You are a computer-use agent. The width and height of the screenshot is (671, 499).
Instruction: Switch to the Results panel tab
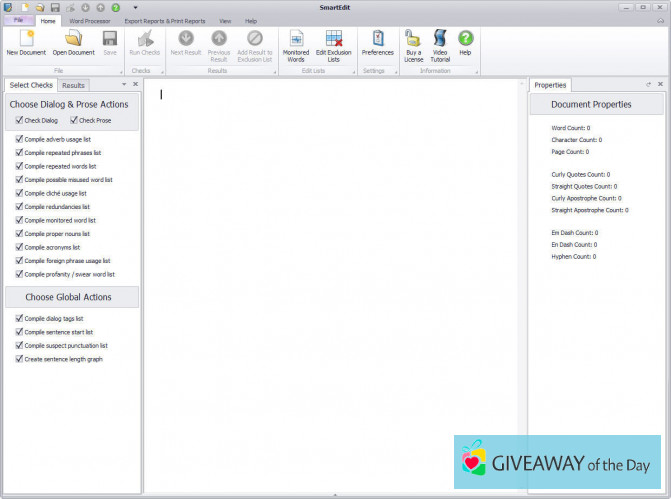[74, 86]
